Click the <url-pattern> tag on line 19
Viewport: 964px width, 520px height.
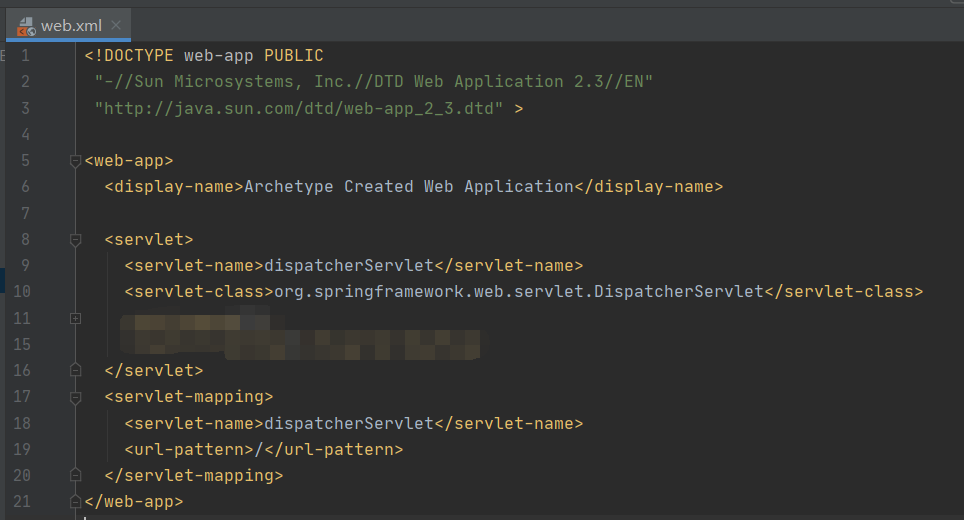[189, 449]
